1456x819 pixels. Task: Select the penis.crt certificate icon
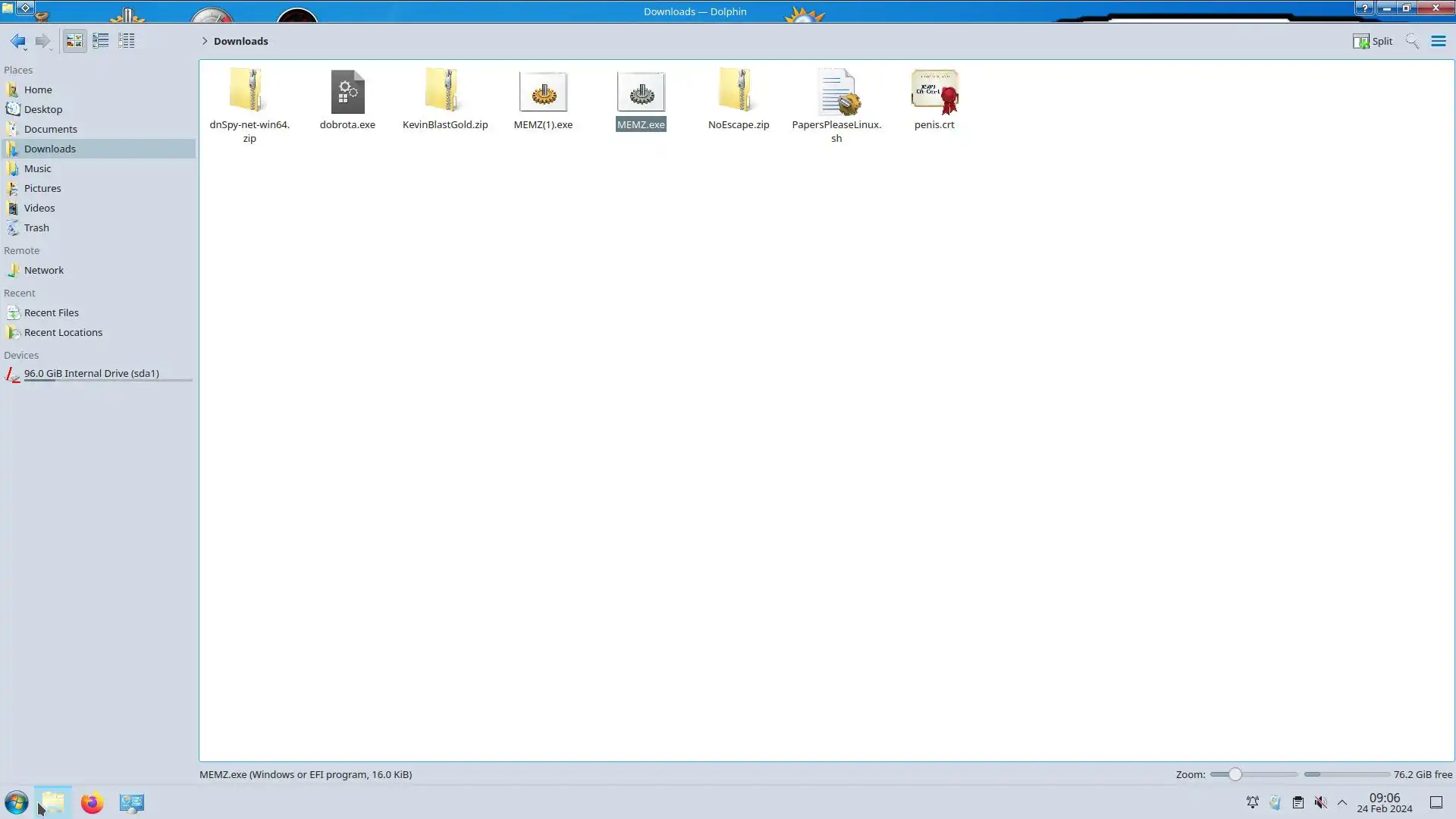(934, 93)
